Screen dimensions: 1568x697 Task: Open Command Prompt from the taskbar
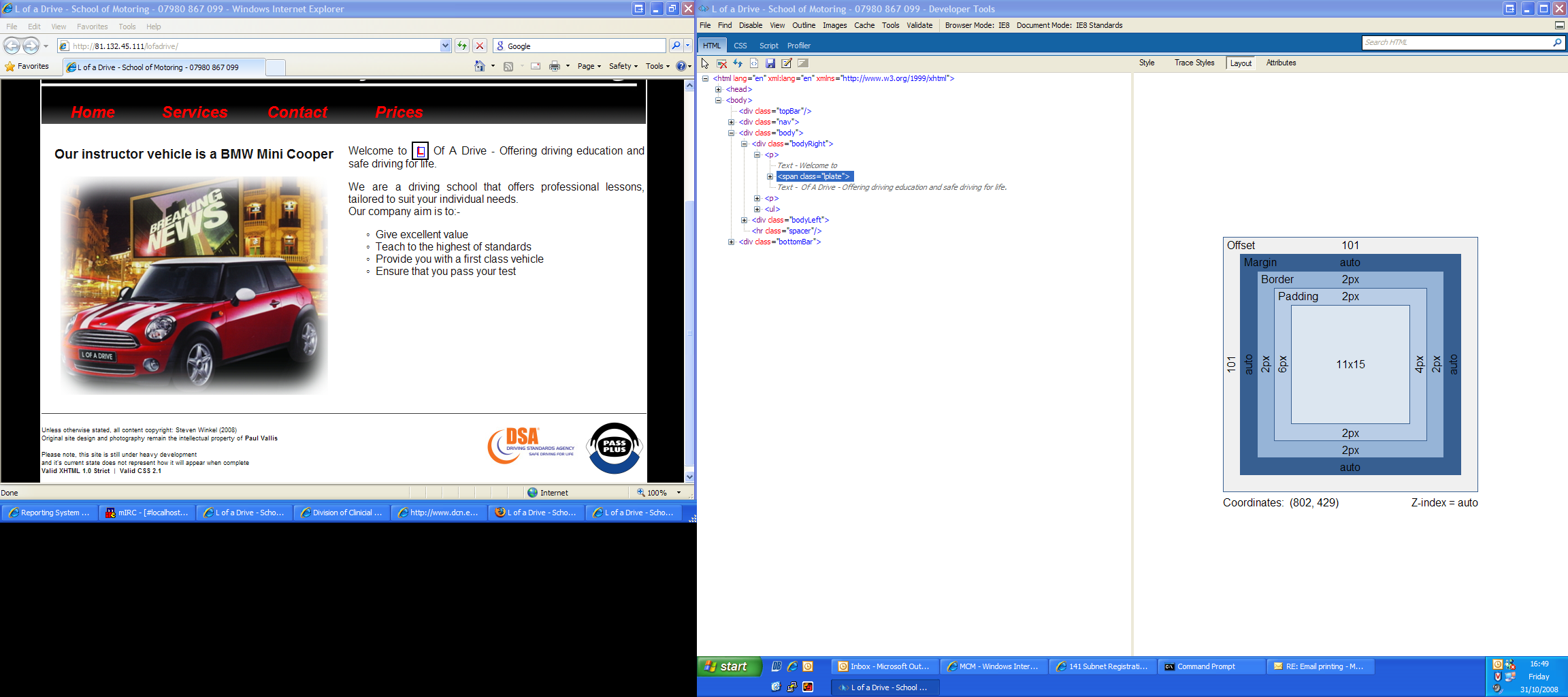pos(1210,666)
